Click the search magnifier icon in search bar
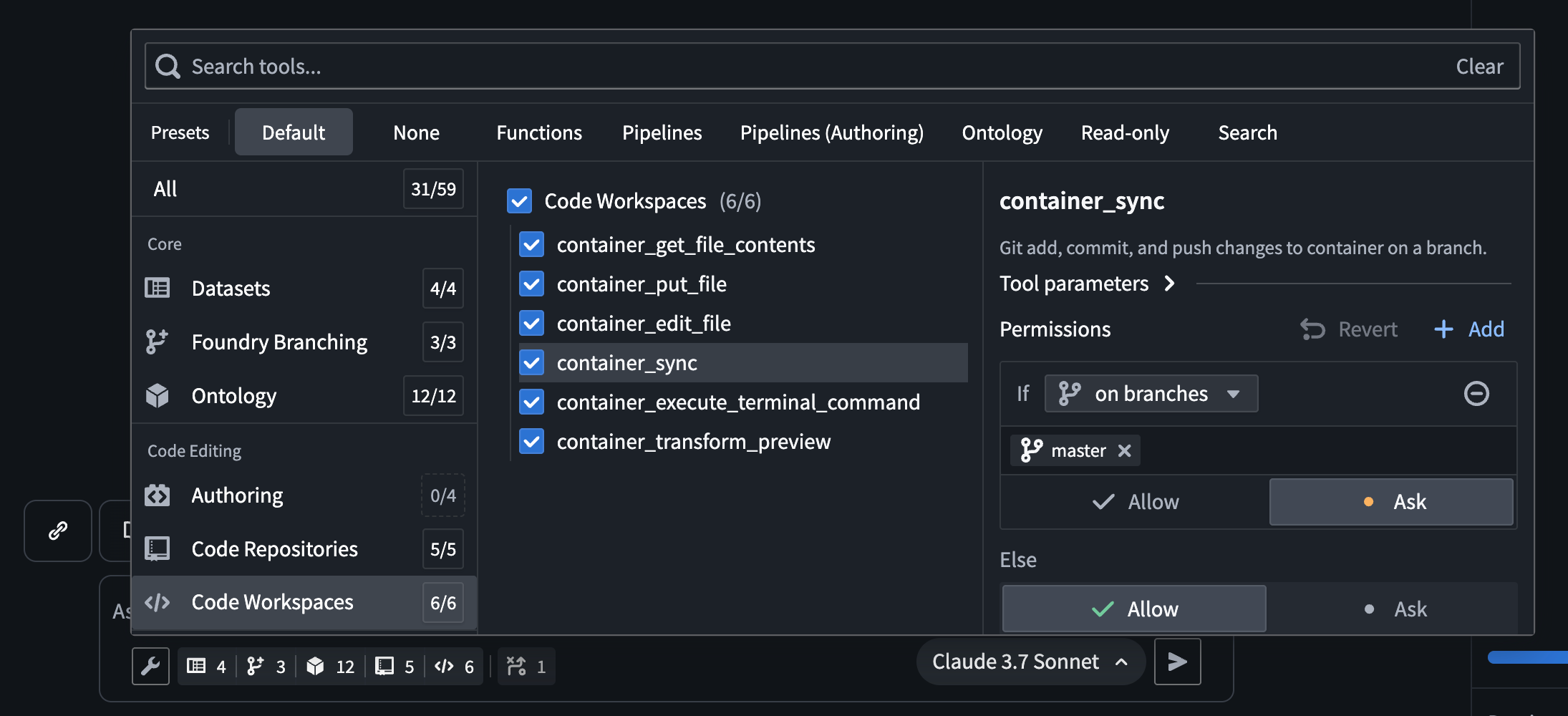1568x716 pixels. 168,65
